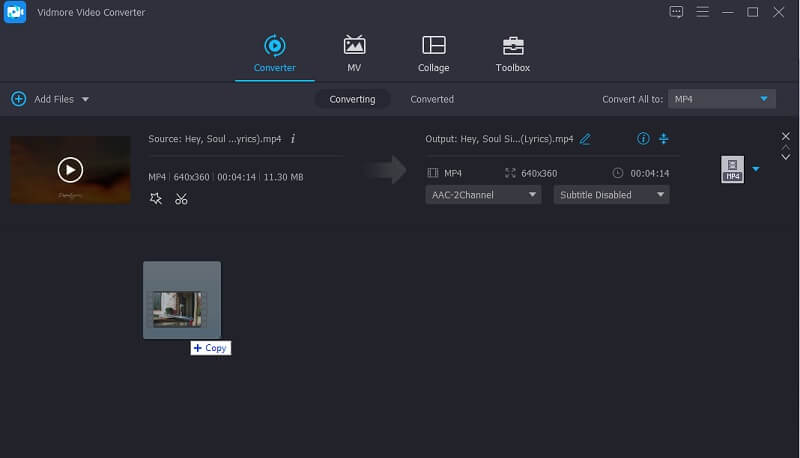Click the output duration clock icon
Screen dimensions: 800x458
coord(617,173)
